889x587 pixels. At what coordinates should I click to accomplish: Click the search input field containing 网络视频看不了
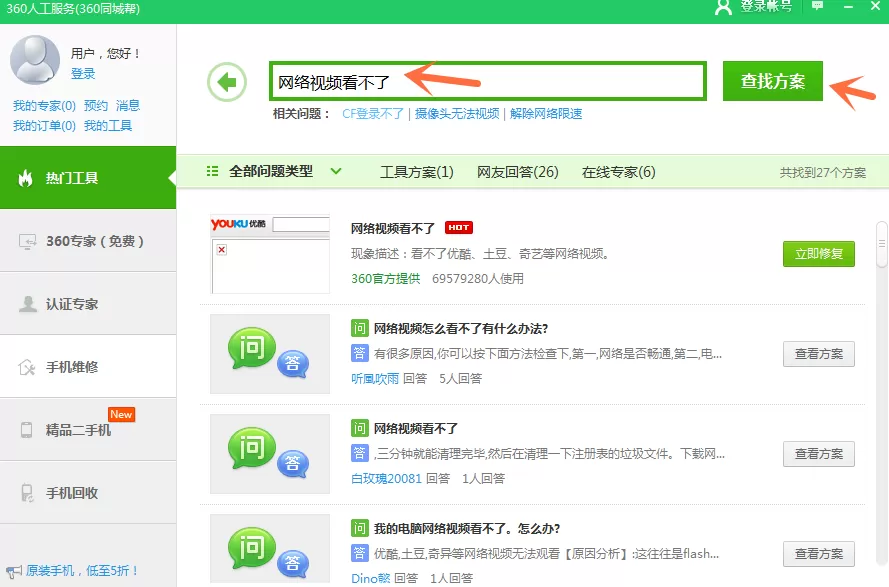(x=488, y=82)
